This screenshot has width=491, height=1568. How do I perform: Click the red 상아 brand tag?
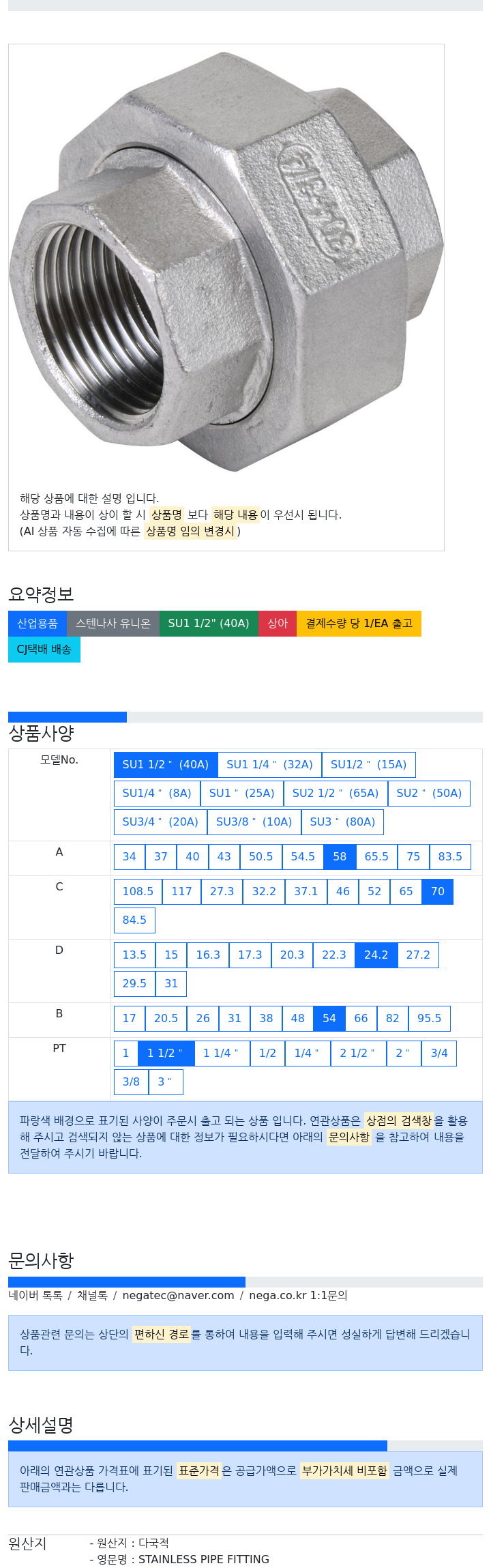(278, 624)
